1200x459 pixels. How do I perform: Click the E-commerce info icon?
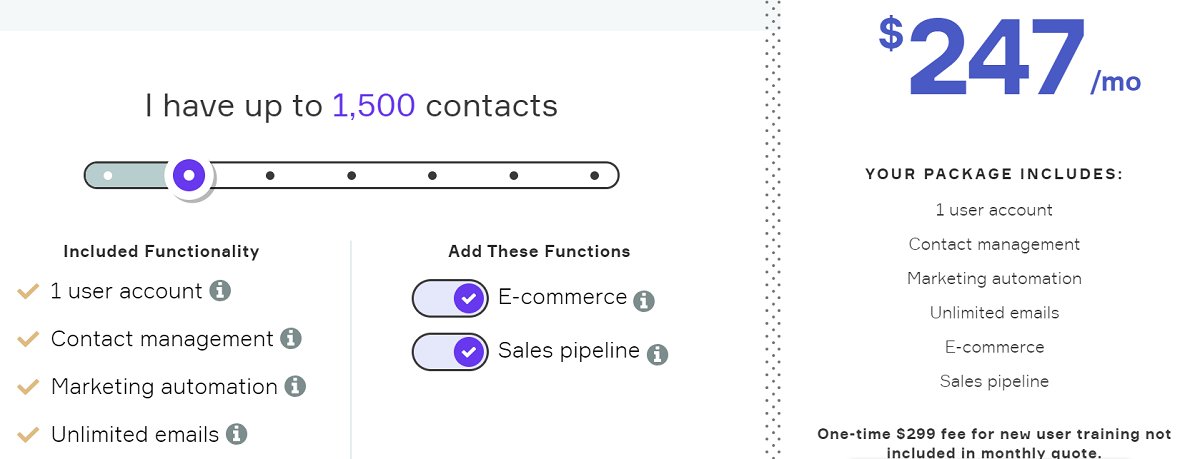pos(644,301)
